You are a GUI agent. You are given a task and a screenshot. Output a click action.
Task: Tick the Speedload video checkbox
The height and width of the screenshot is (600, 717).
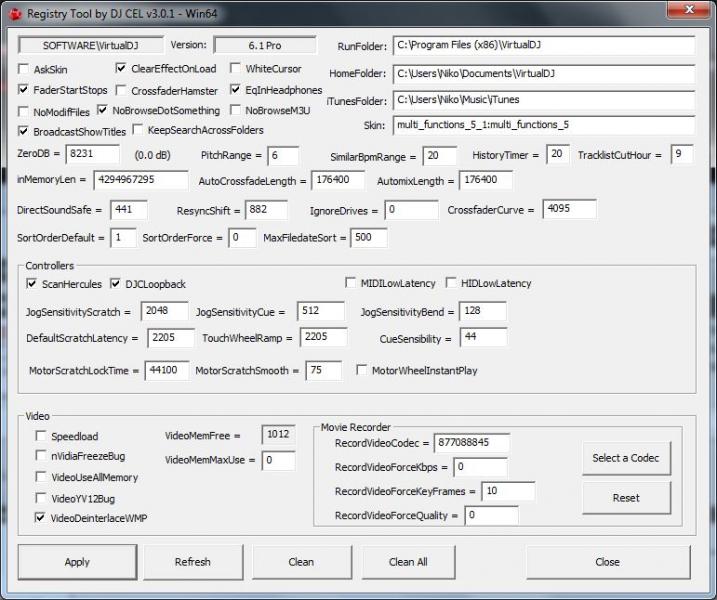pyautogui.click(x=41, y=435)
